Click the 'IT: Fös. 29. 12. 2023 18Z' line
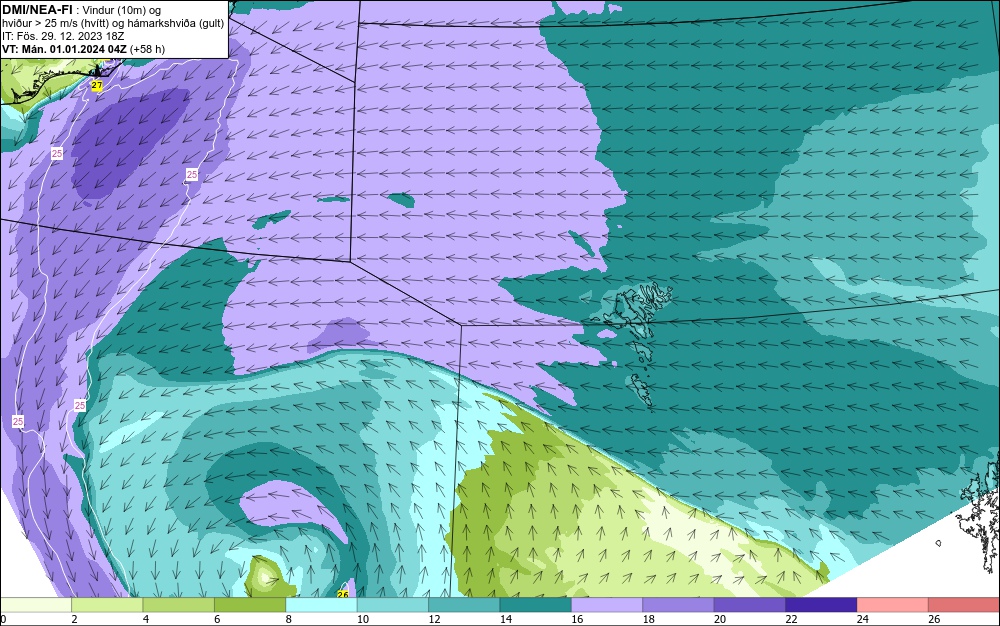 pyautogui.click(x=63, y=36)
